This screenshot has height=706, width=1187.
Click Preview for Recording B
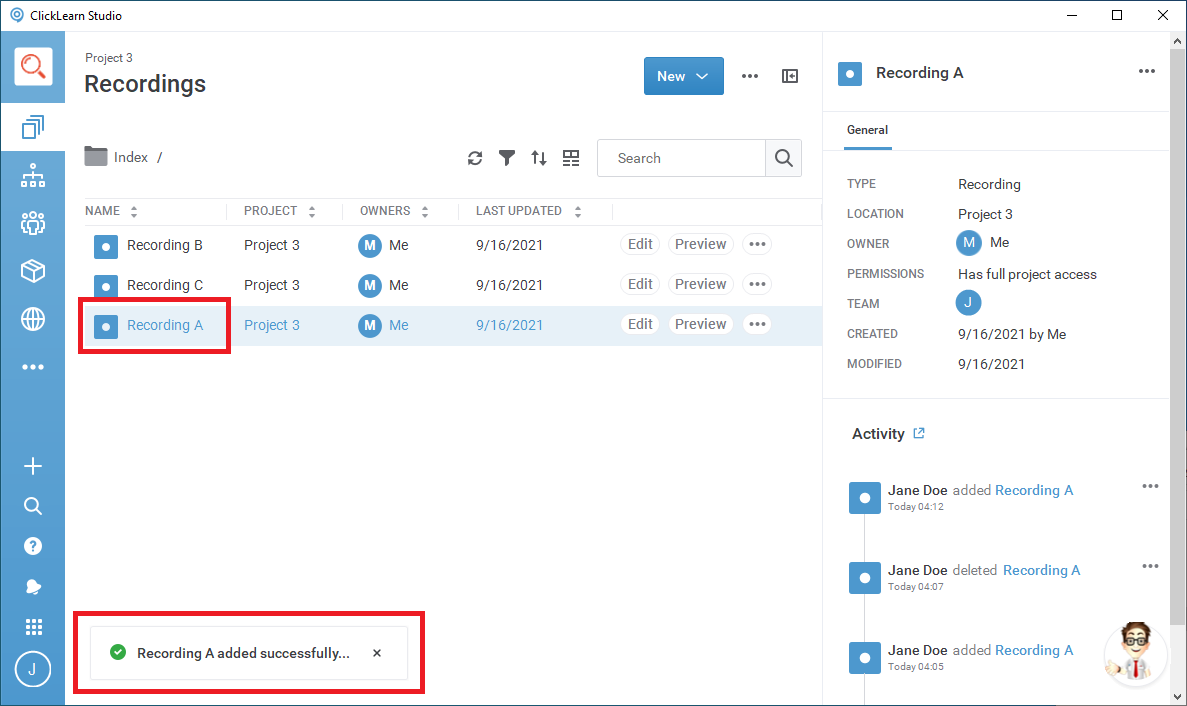coord(700,244)
